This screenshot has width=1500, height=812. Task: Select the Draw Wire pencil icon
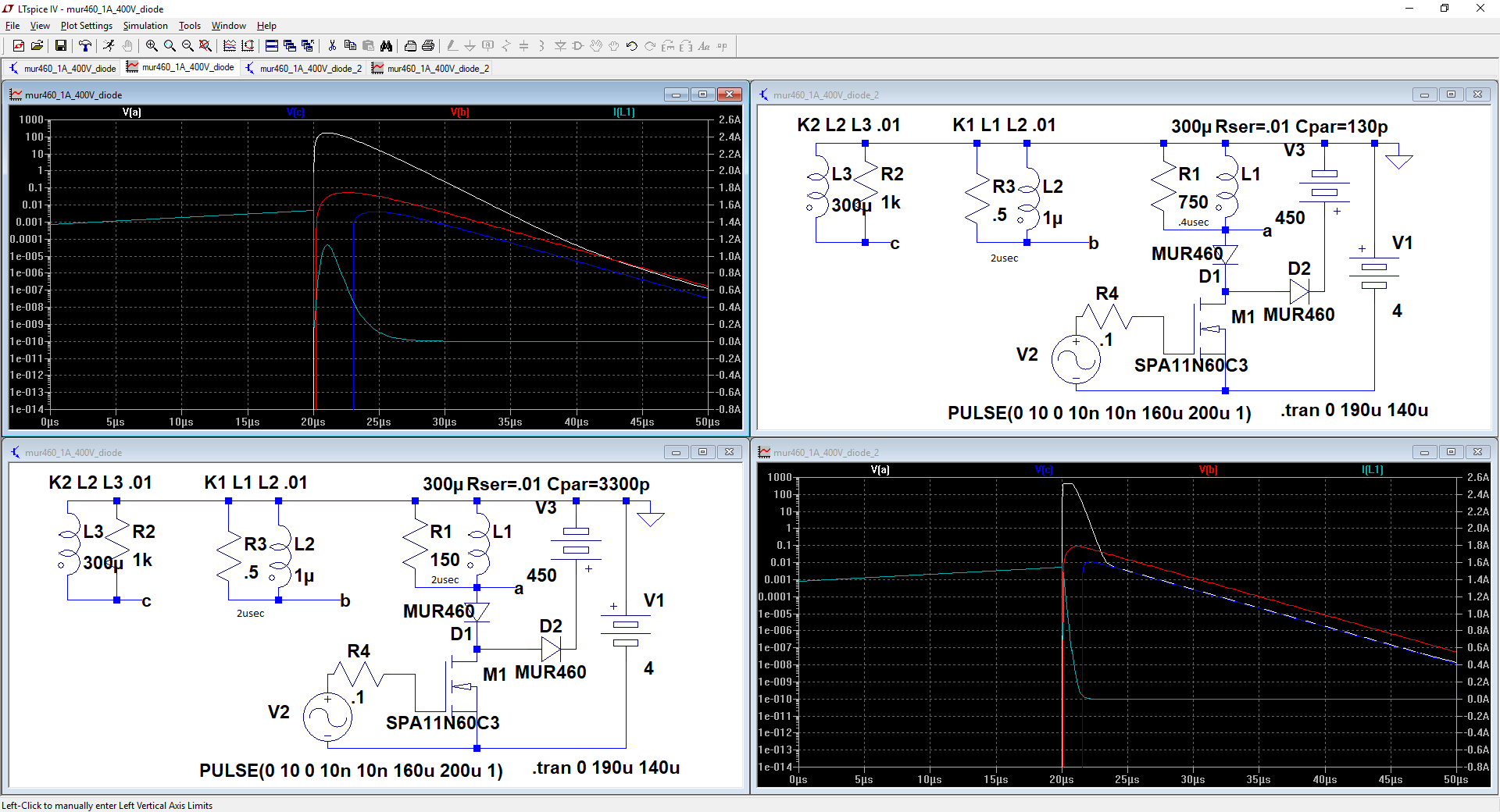click(452, 46)
